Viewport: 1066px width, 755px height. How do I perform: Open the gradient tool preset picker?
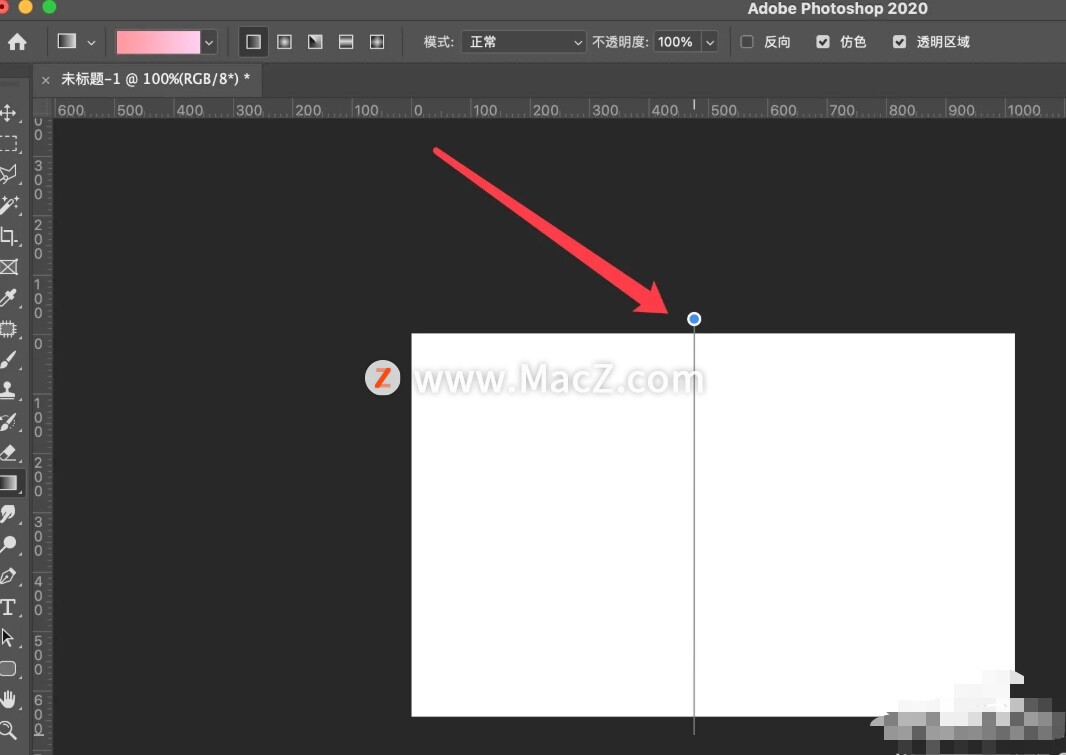point(75,42)
